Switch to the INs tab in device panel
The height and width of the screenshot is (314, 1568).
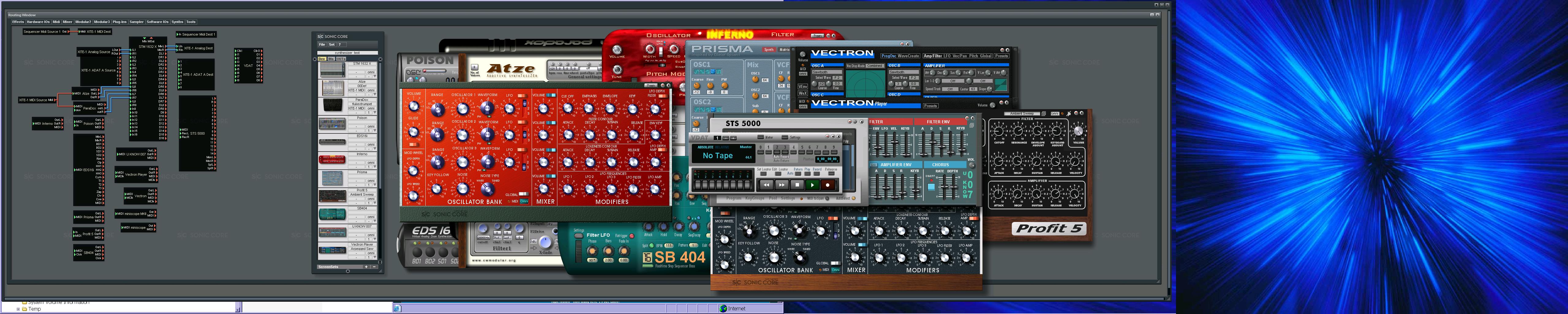point(332,59)
